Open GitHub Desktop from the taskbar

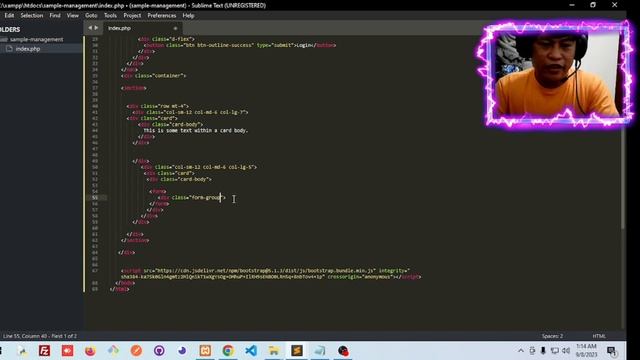[159, 351]
